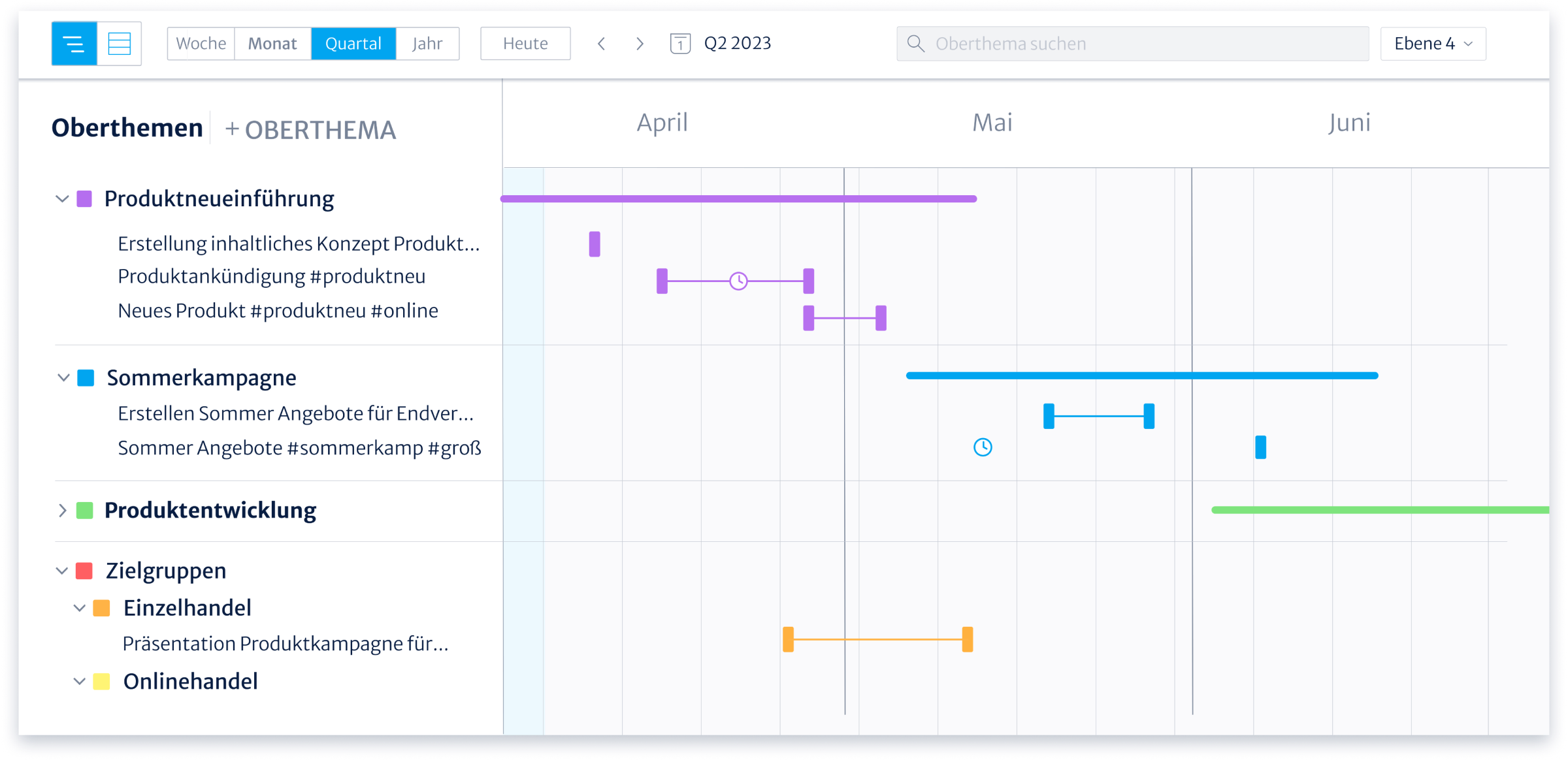The height and width of the screenshot is (760, 1568).
Task: Open the calendar date picker icon
Action: tap(680, 44)
